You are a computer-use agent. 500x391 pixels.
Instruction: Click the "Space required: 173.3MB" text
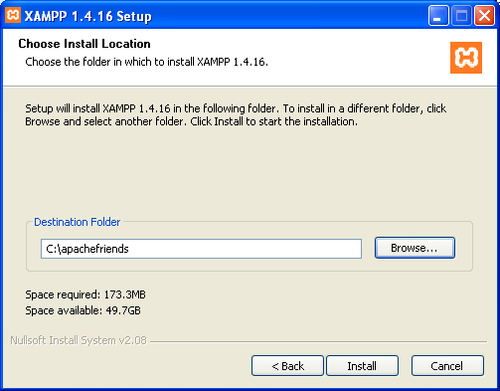pyautogui.click(x=85, y=295)
